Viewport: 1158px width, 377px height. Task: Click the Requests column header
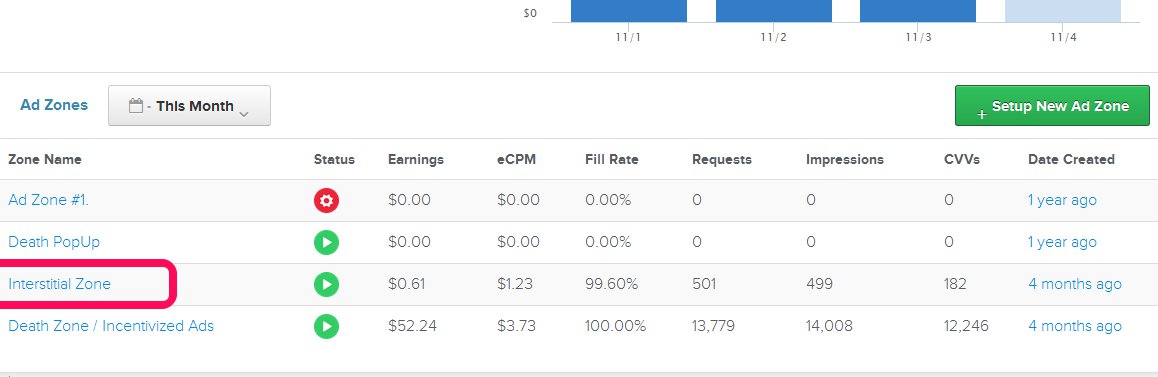coord(722,160)
